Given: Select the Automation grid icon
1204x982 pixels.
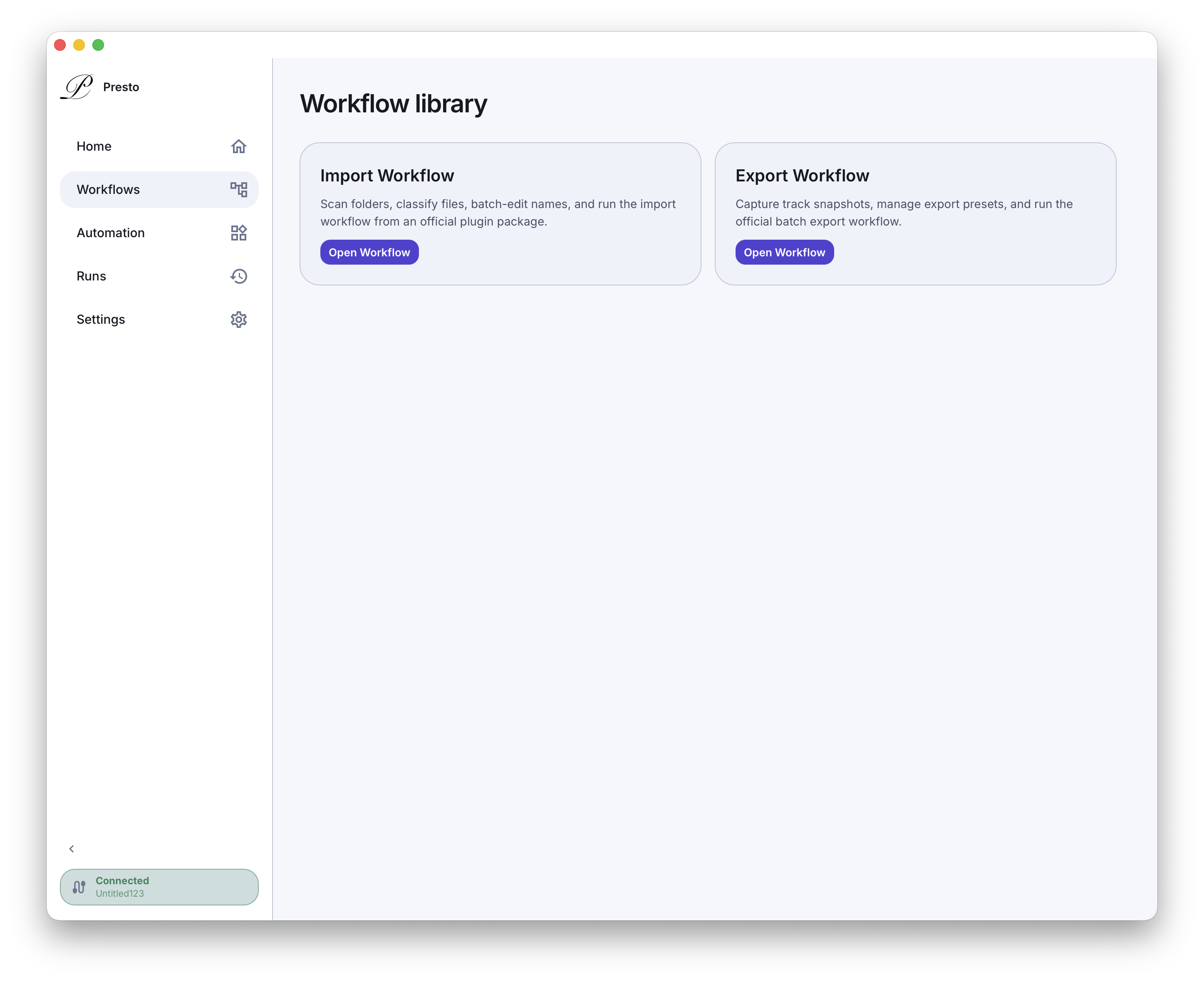Looking at the screenshot, I should click(x=239, y=233).
